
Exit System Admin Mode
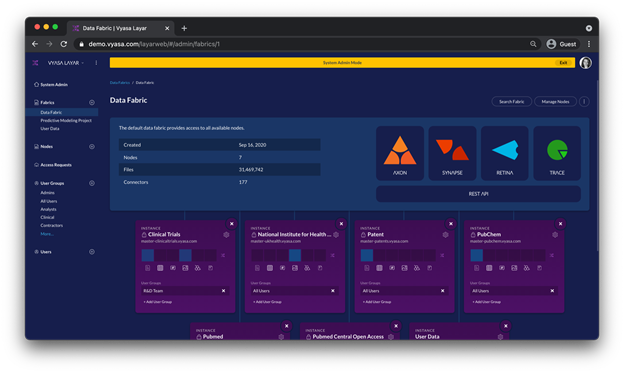click(563, 63)
